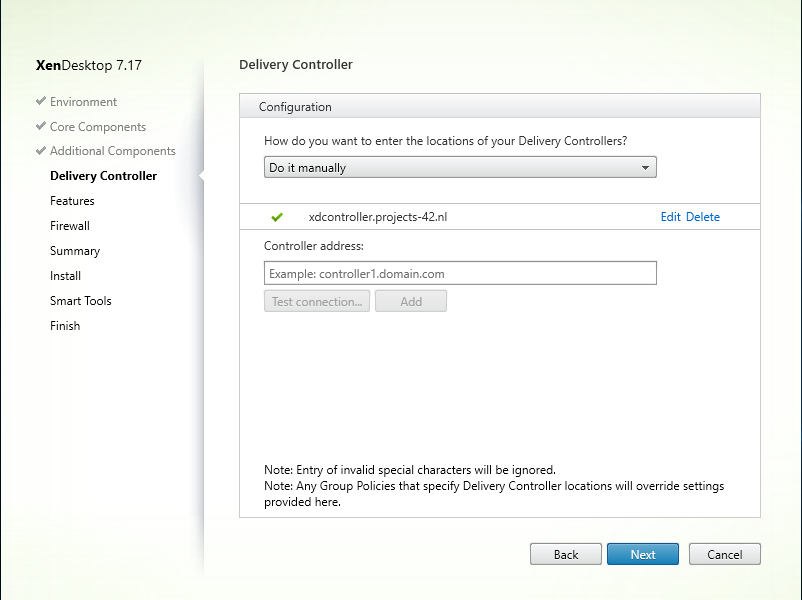The image size is (802, 600).
Task: Click the Add button
Action: pyautogui.click(x=411, y=301)
